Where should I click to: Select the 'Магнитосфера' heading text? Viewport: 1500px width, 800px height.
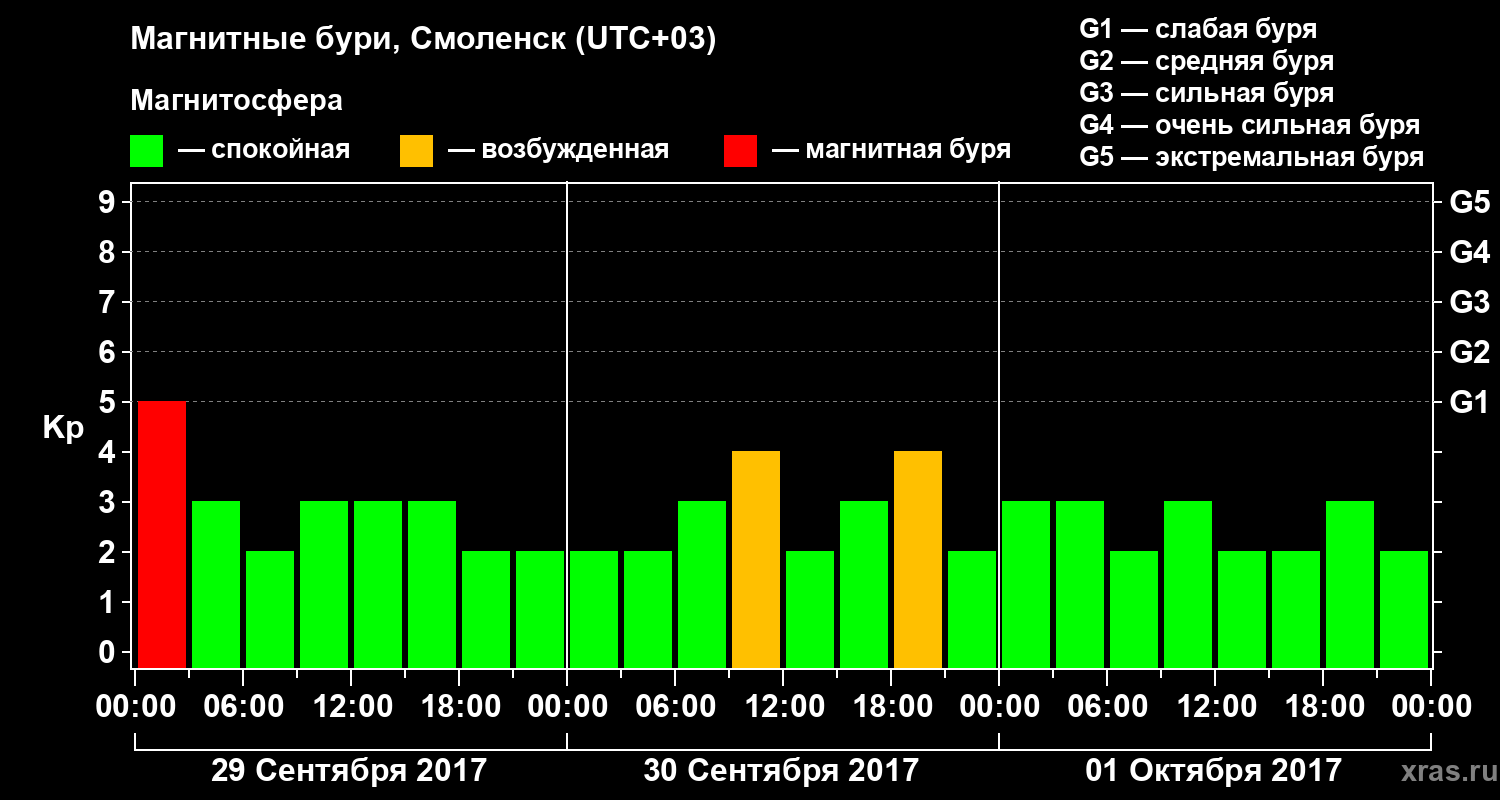[236, 101]
